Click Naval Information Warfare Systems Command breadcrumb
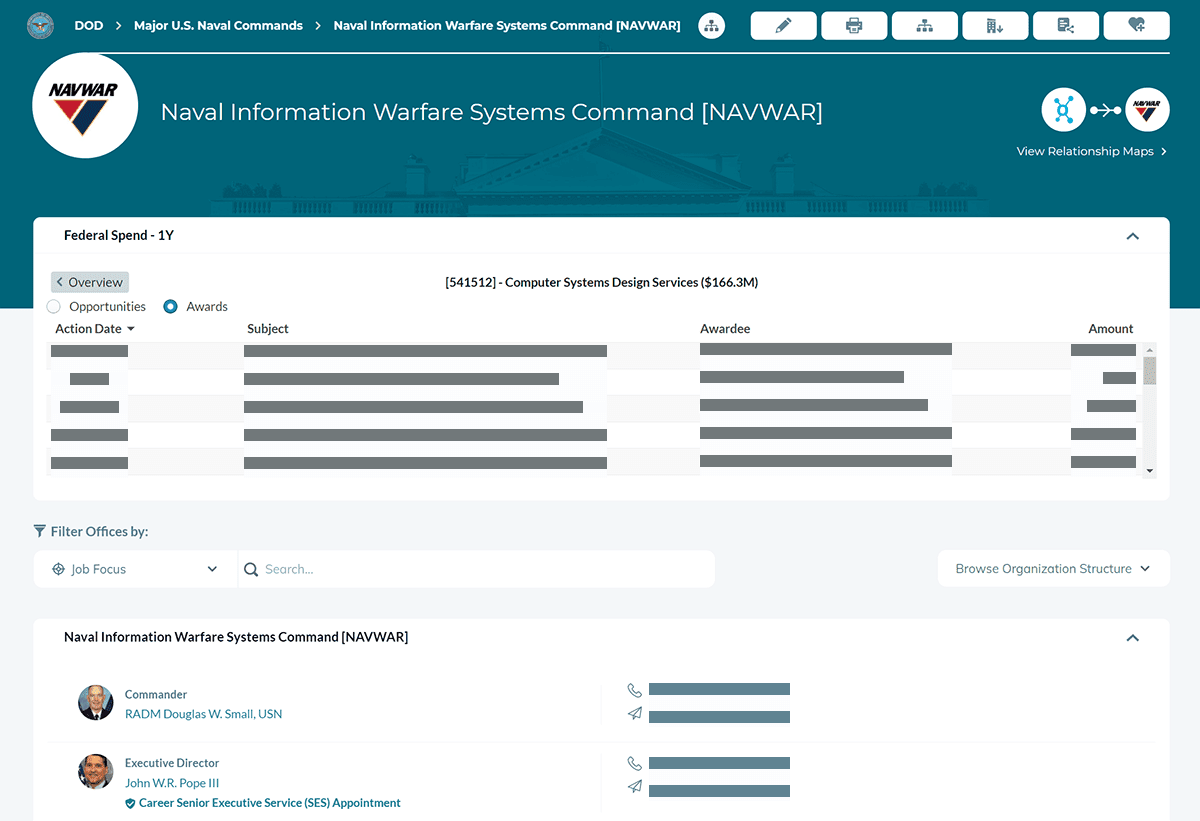This screenshot has width=1200, height=821. (x=507, y=26)
